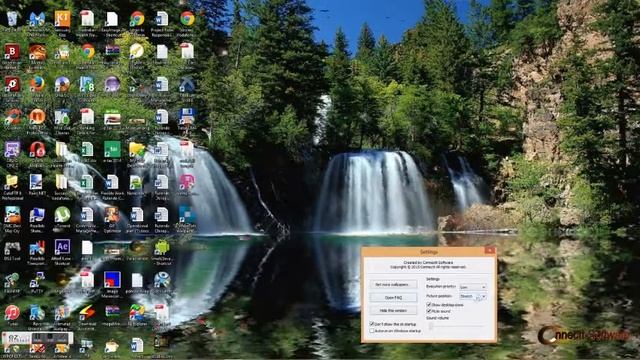The width and height of the screenshot is (640, 360).
Task: Uncheck Show desktop icons in Settings
Action: tap(429, 305)
